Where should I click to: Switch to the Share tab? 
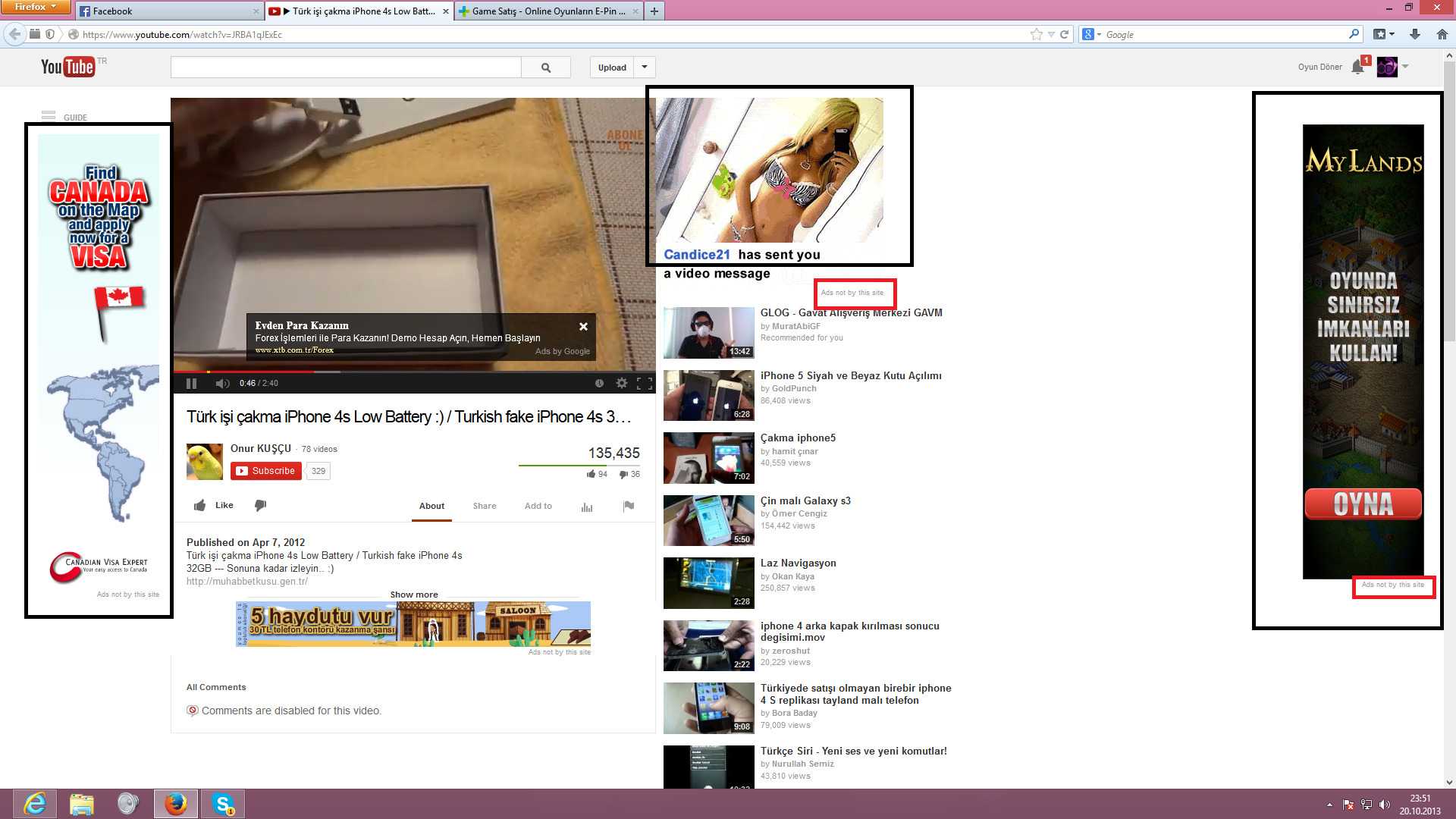485,506
